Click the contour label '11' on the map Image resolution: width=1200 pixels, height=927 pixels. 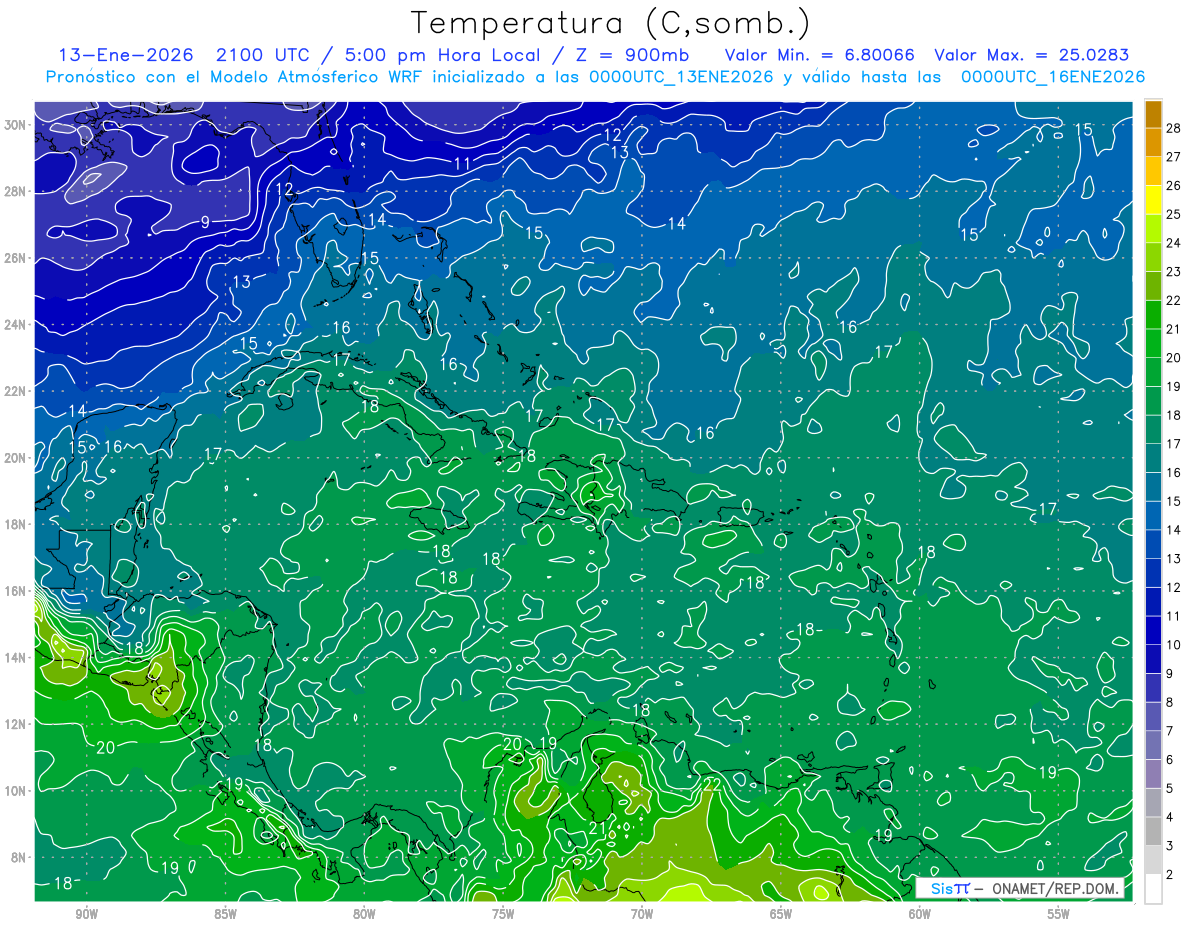click(x=462, y=164)
